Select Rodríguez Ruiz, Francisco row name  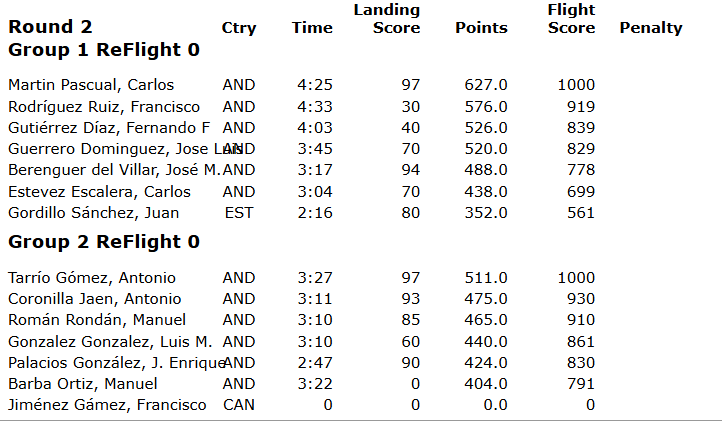coord(104,107)
